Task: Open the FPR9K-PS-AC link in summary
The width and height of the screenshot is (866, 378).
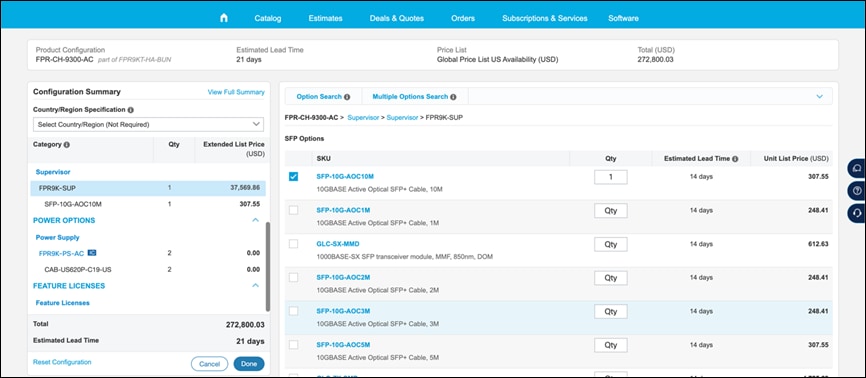Action: (x=61, y=253)
